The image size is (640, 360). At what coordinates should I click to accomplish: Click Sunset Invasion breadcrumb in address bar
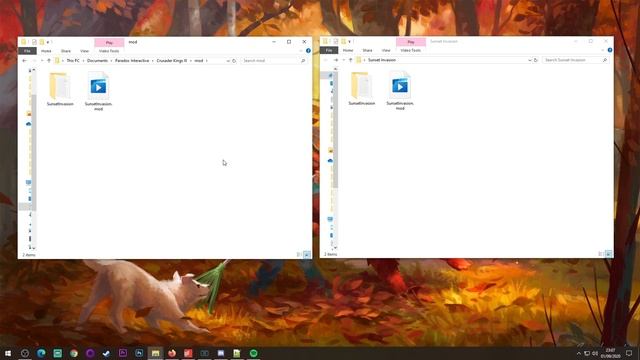(x=382, y=60)
